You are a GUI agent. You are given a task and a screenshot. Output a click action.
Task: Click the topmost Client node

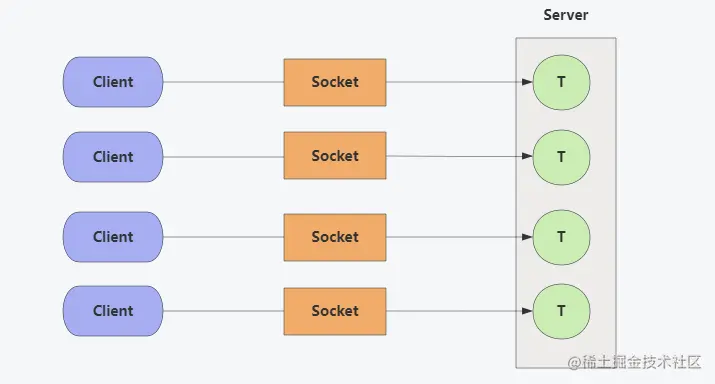click(113, 82)
